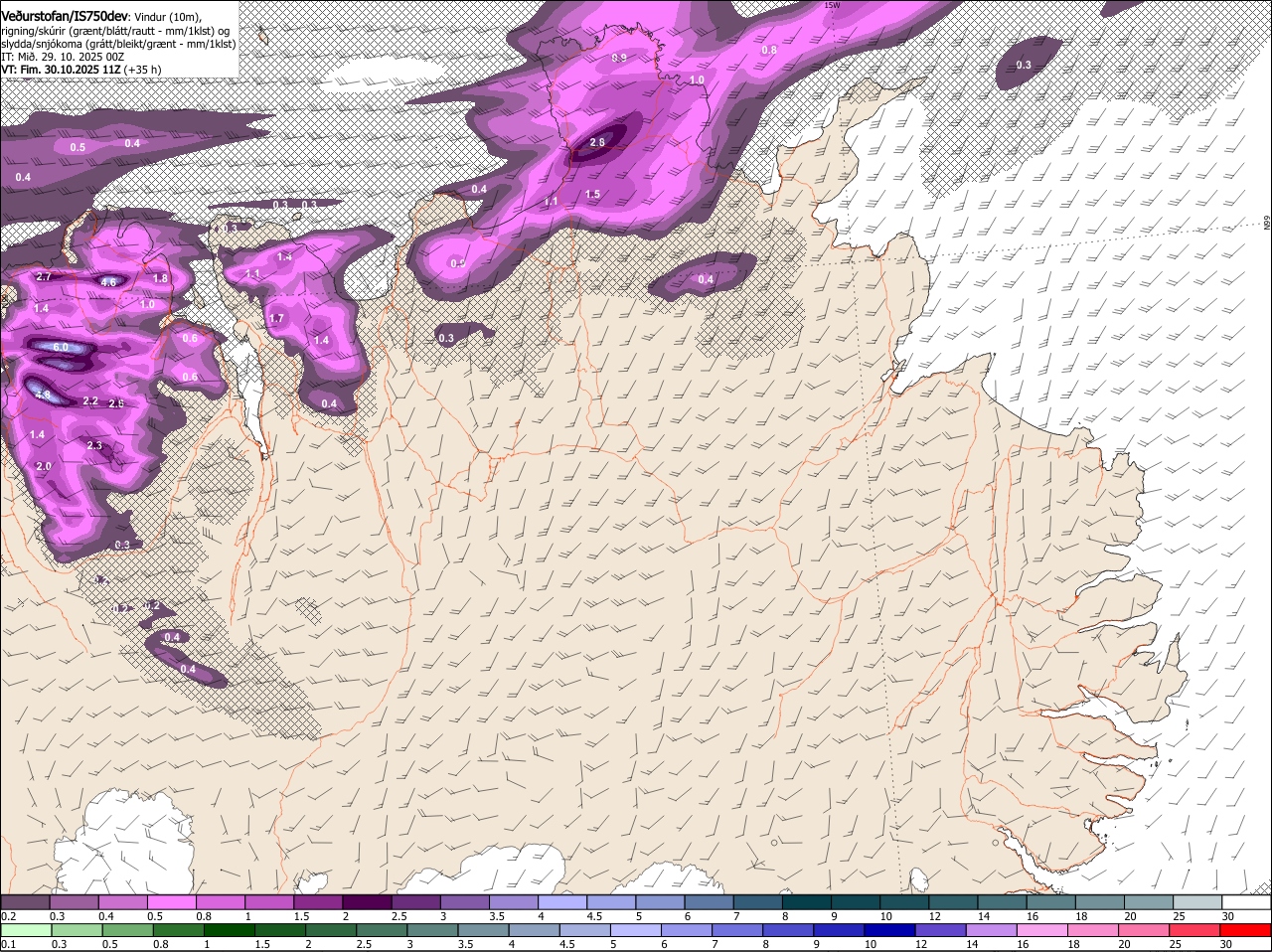This screenshot has height=952, width=1272.
Task: Click pale lavender snow legend swatch between 4 and 4.5
Action: (x=563, y=901)
